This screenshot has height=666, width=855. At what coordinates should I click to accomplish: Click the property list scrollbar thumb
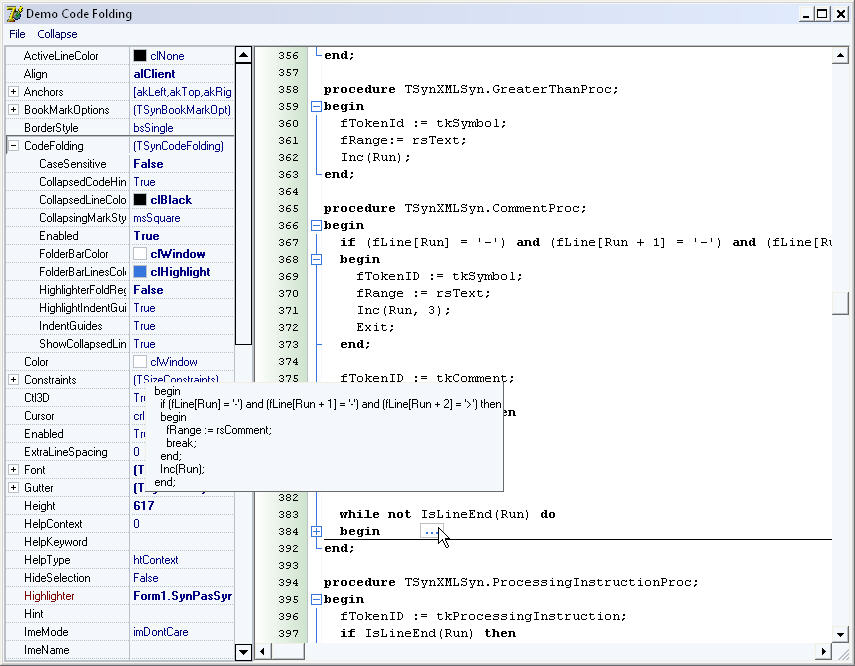243,203
